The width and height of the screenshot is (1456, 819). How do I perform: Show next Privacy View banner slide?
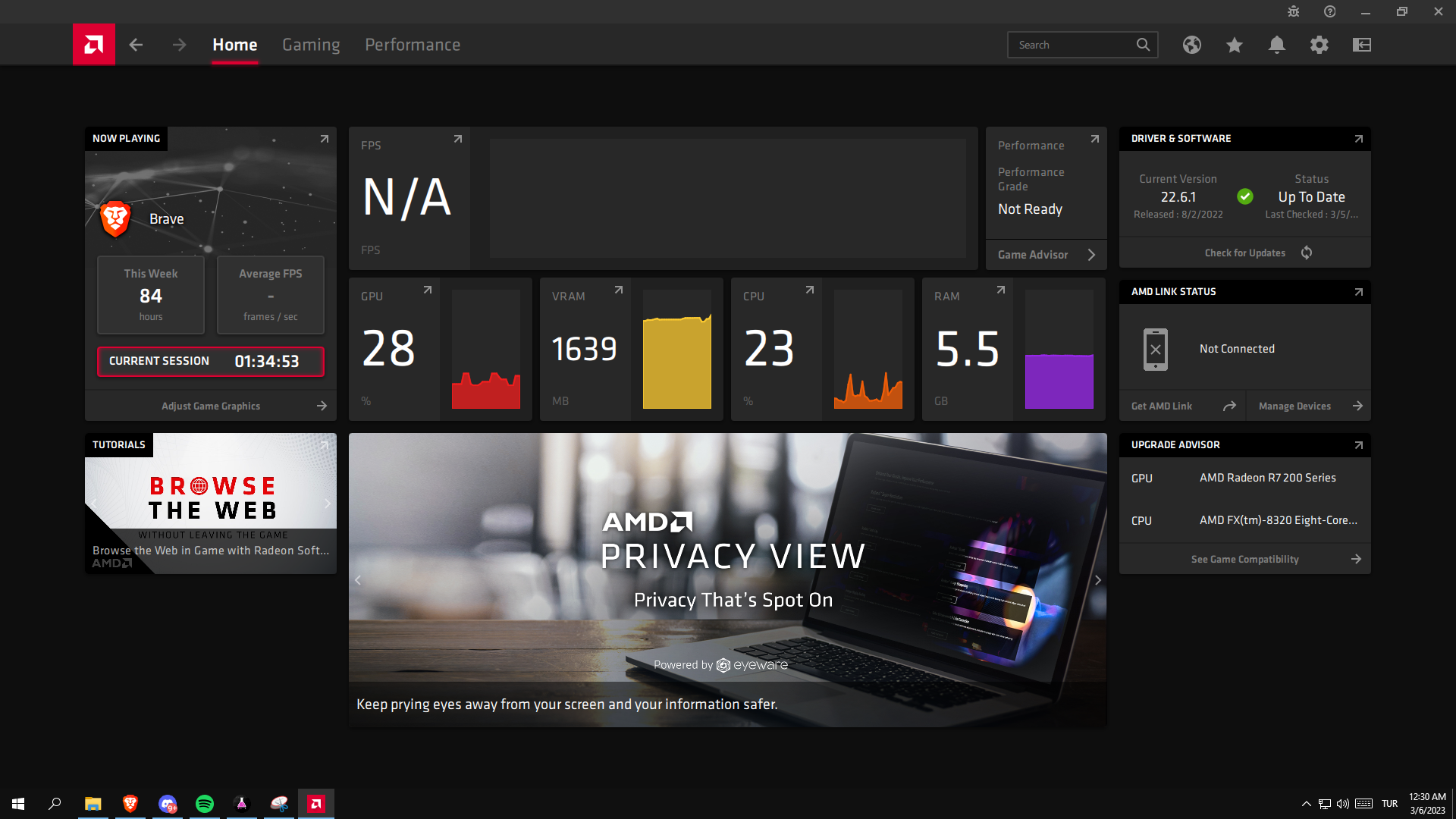tap(1097, 580)
